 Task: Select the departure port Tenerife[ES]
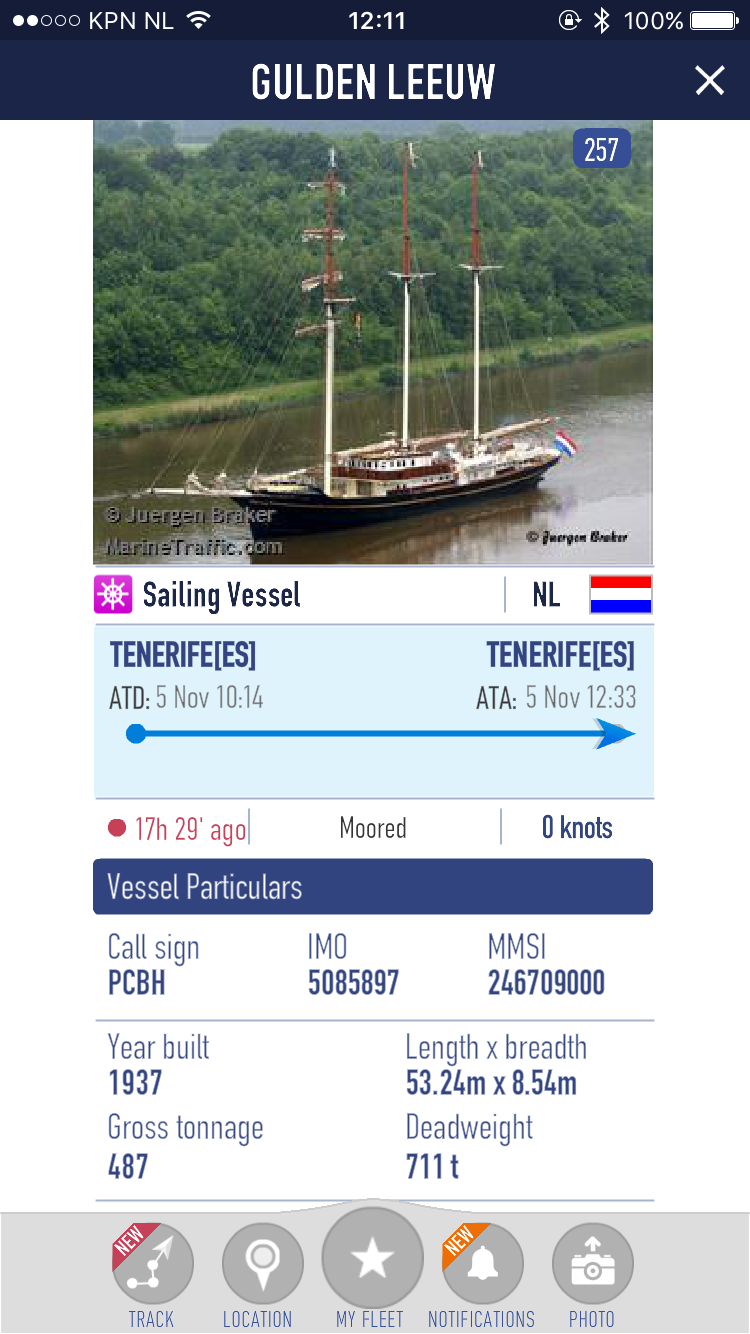(x=183, y=655)
